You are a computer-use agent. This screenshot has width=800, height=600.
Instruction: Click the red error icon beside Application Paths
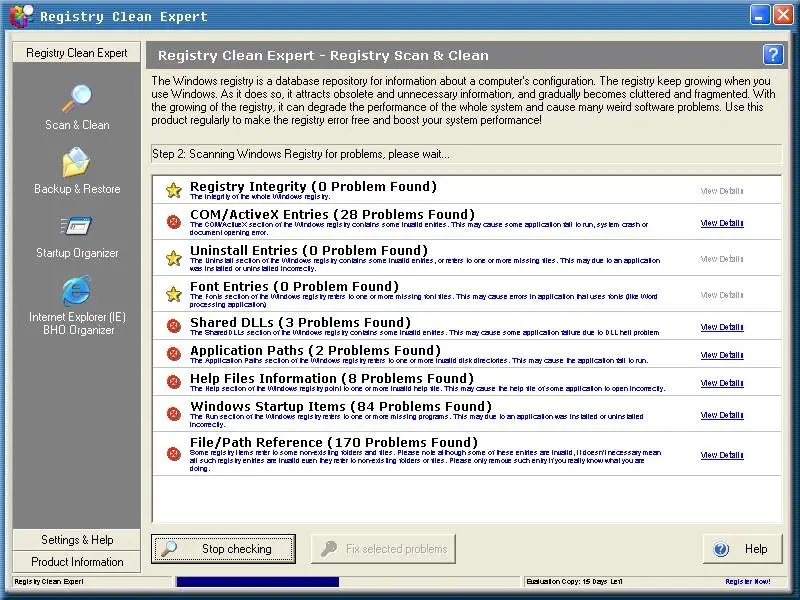point(174,354)
